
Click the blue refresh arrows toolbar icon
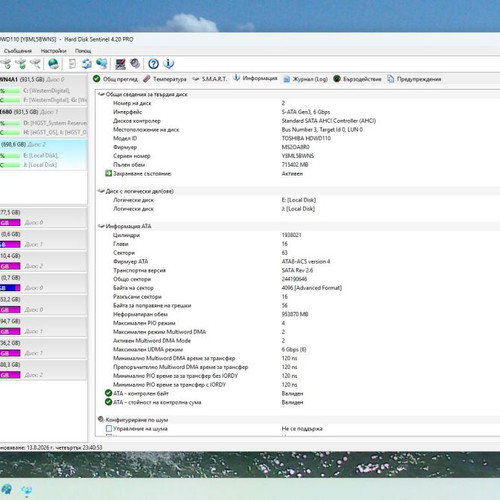[x=87, y=63]
